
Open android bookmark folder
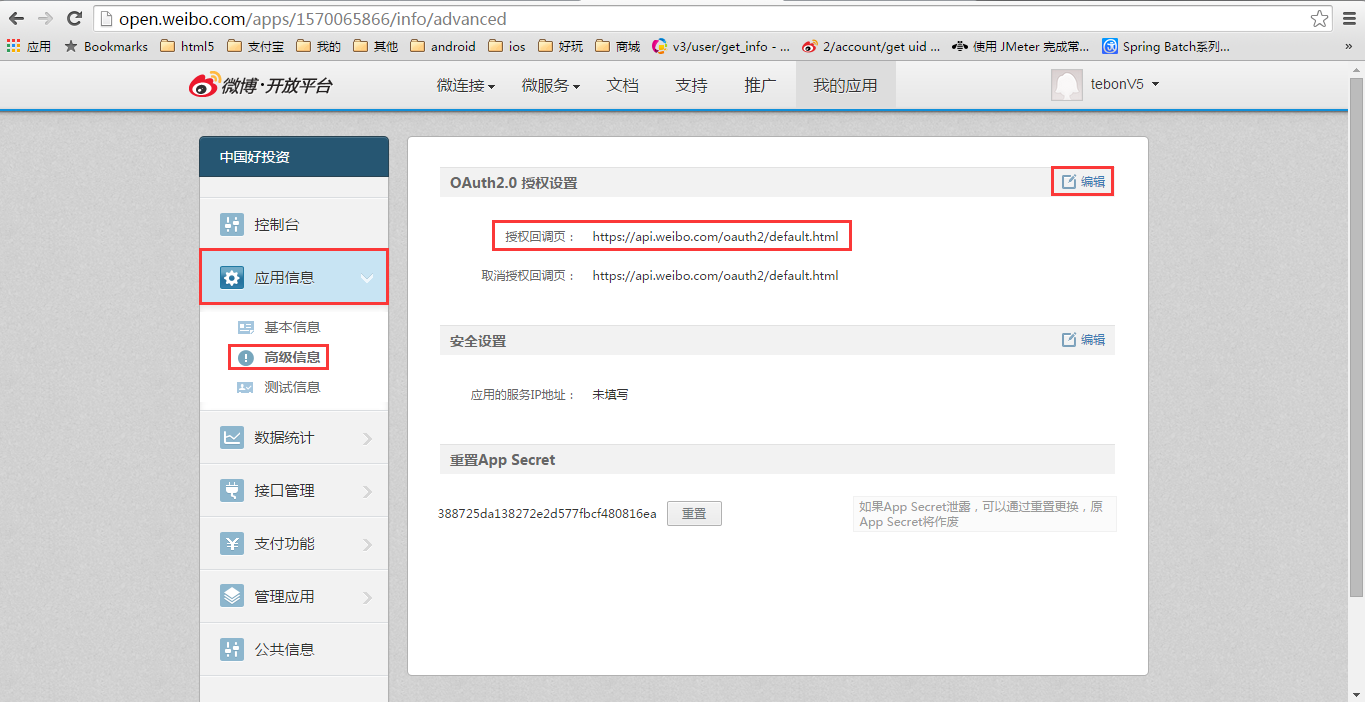(x=443, y=46)
